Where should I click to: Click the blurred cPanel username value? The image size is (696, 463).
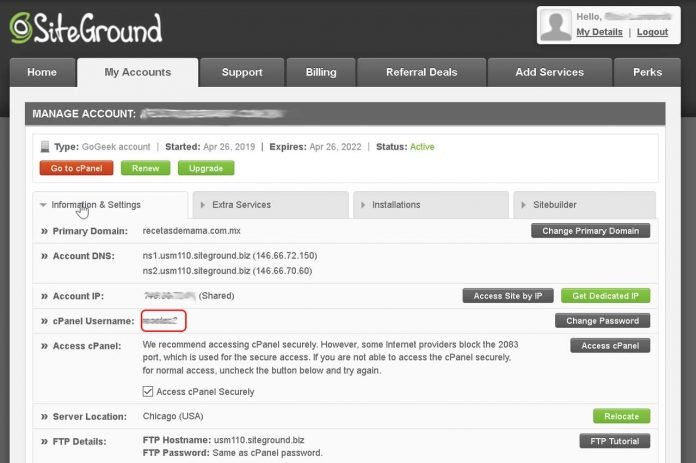click(160, 321)
